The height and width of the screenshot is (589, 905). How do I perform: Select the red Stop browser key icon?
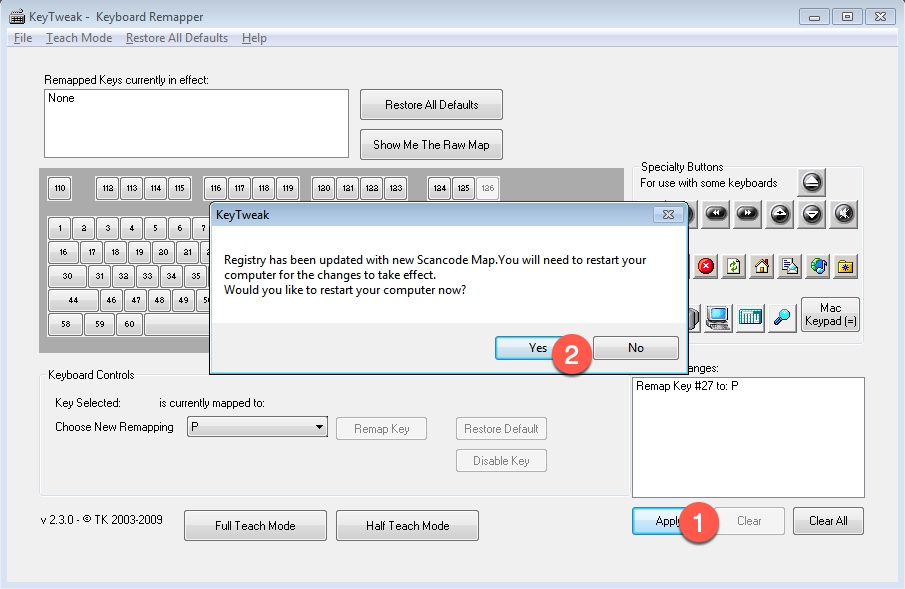click(706, 266)
